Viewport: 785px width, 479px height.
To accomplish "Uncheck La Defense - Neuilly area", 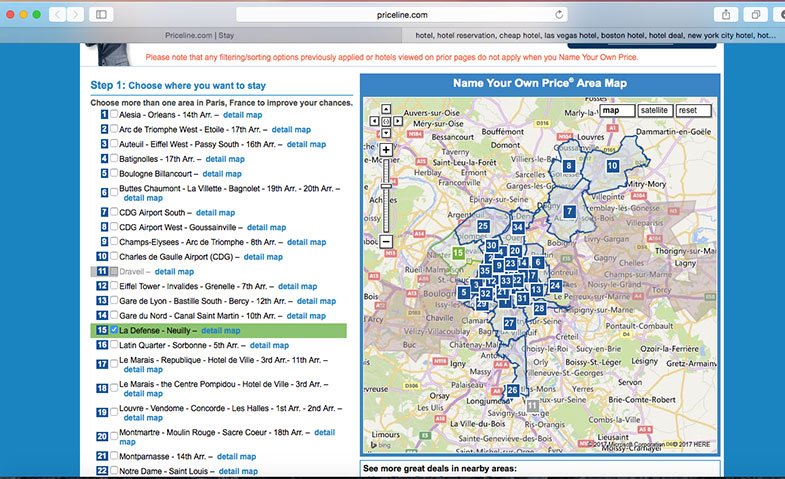I will coord(114,330).
